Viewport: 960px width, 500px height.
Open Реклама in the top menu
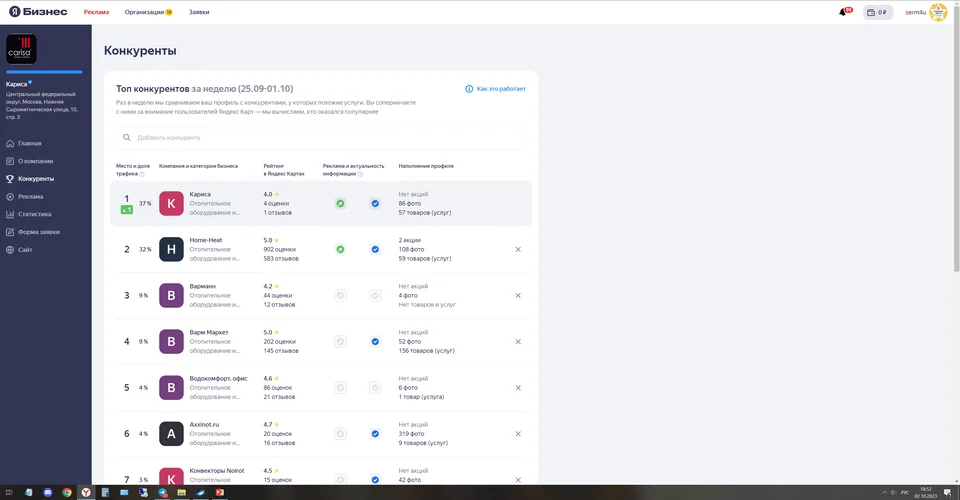[96, 12]
